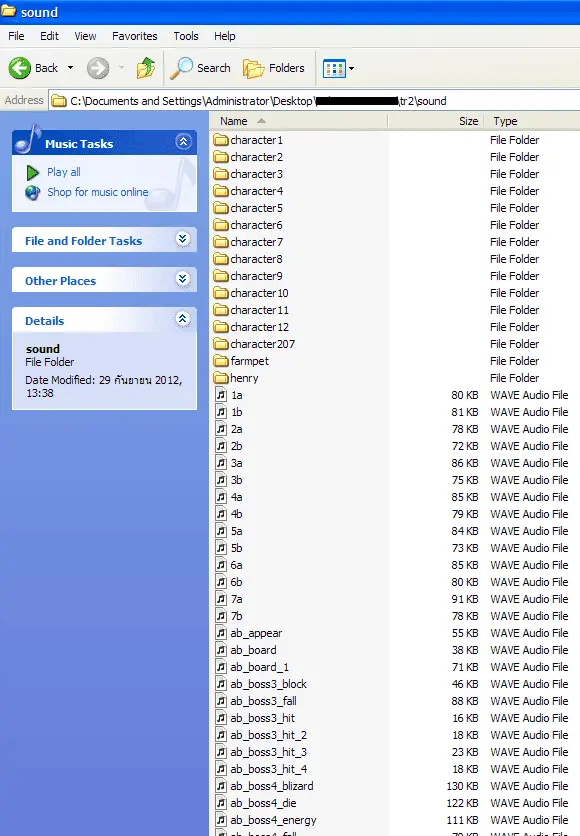Click the Address bar path field
The height and width of the screenshot is (836, 580).
click(315, 101)
